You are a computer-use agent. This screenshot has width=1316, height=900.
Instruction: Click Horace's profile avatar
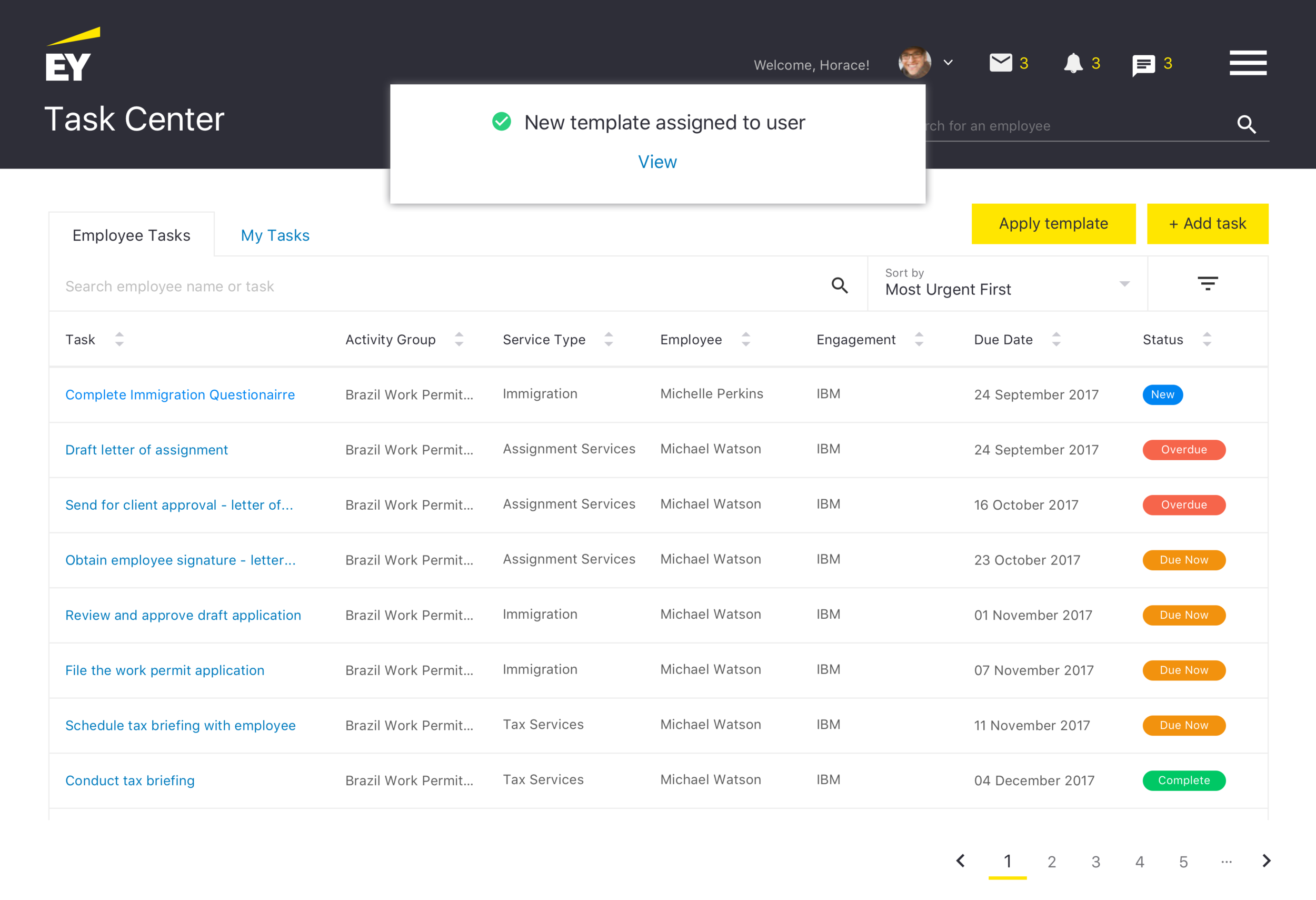coord(914,62)
